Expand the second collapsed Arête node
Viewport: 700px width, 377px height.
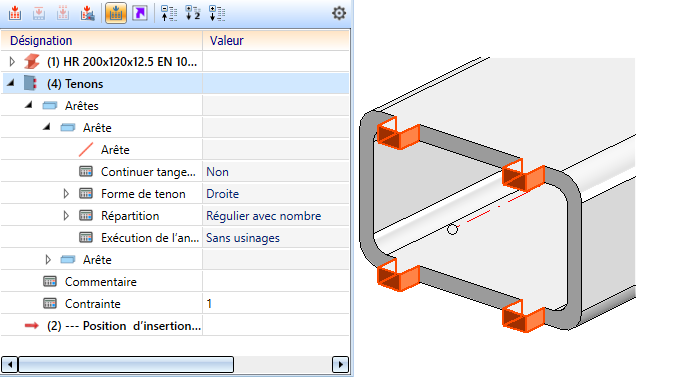48,260
